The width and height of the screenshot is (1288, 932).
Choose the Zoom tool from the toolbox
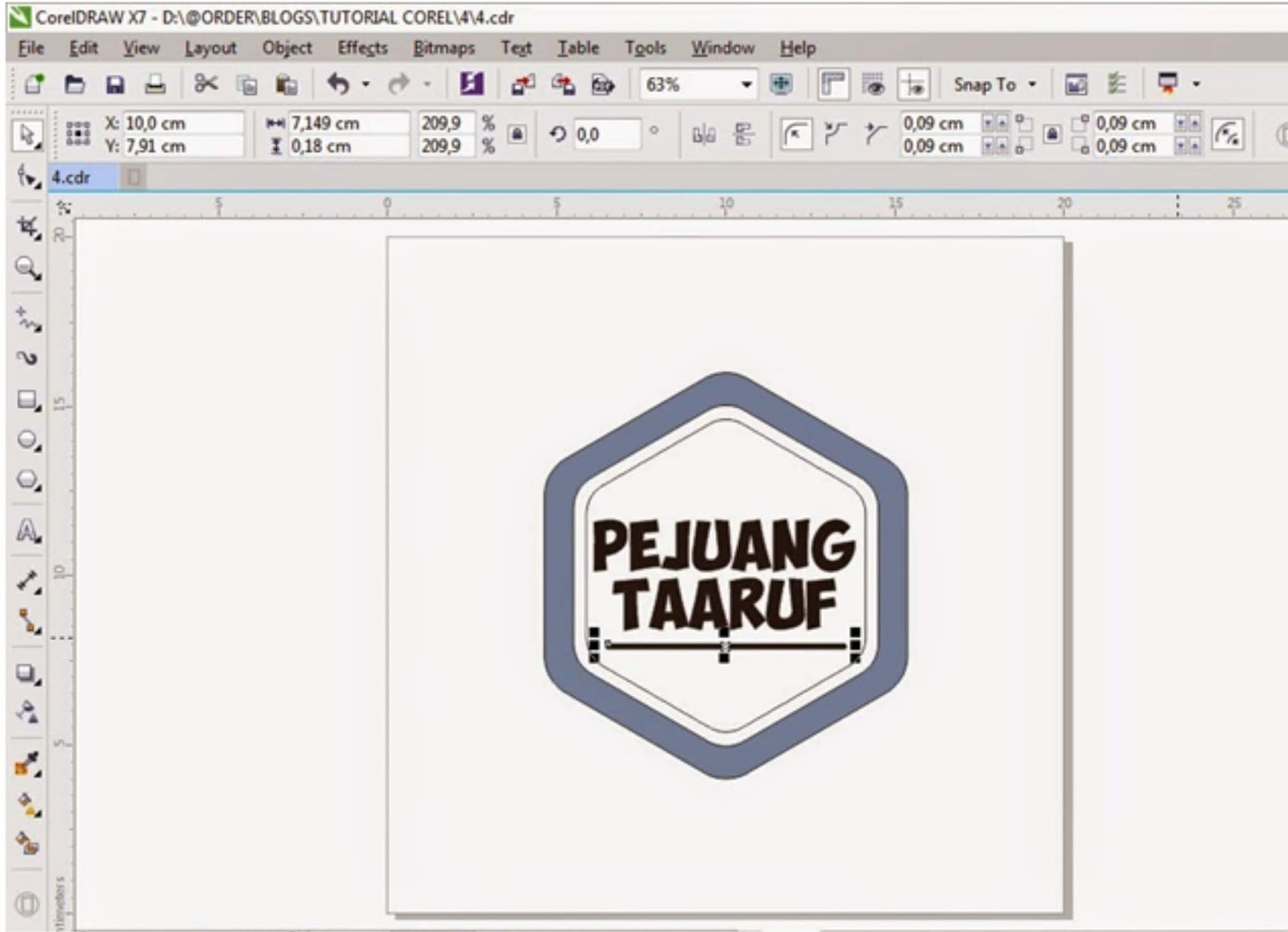[27, 266]
